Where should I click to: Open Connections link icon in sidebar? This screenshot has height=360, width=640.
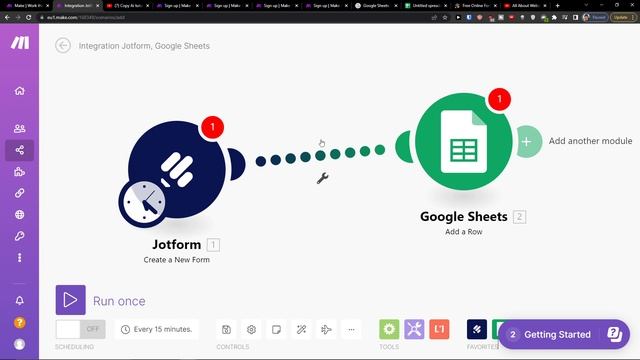20,193
